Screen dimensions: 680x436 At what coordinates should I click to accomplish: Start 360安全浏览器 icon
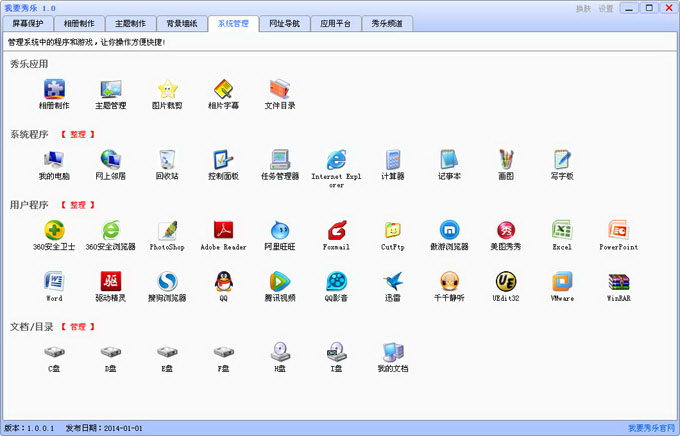click(111, 230)
